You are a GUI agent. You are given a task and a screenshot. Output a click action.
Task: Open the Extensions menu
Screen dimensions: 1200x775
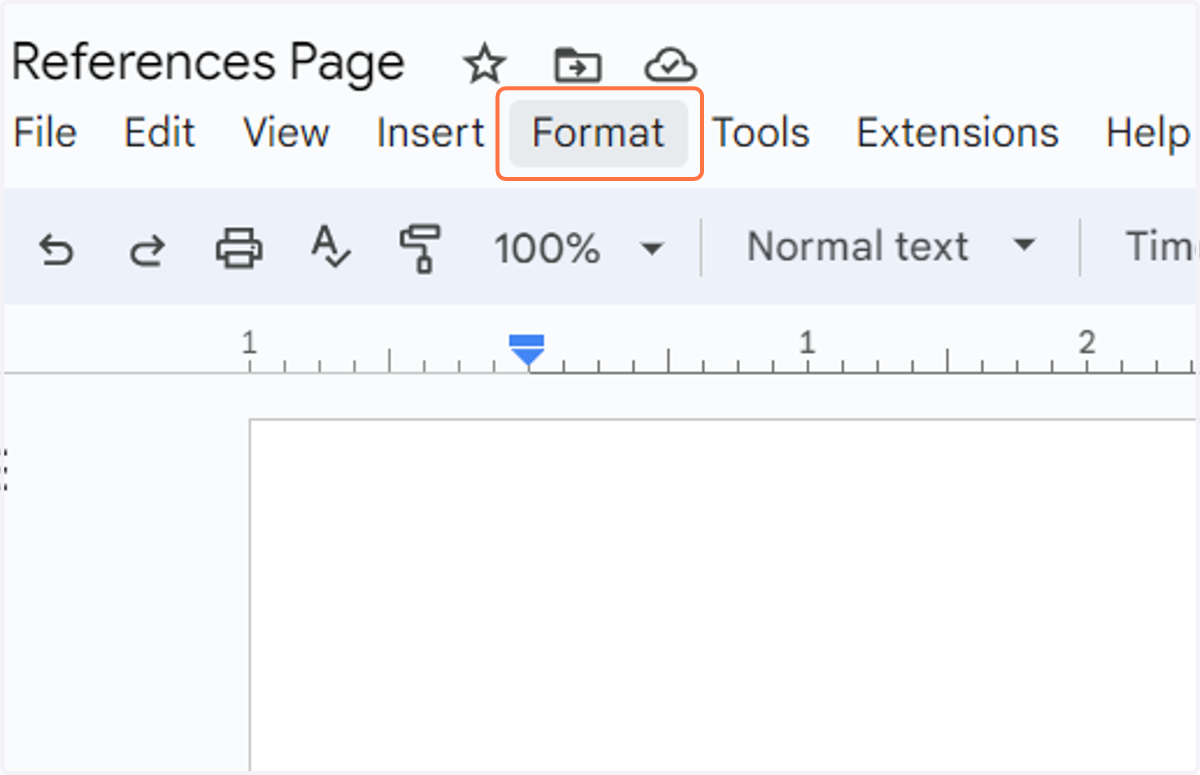[x=957, y=133]
